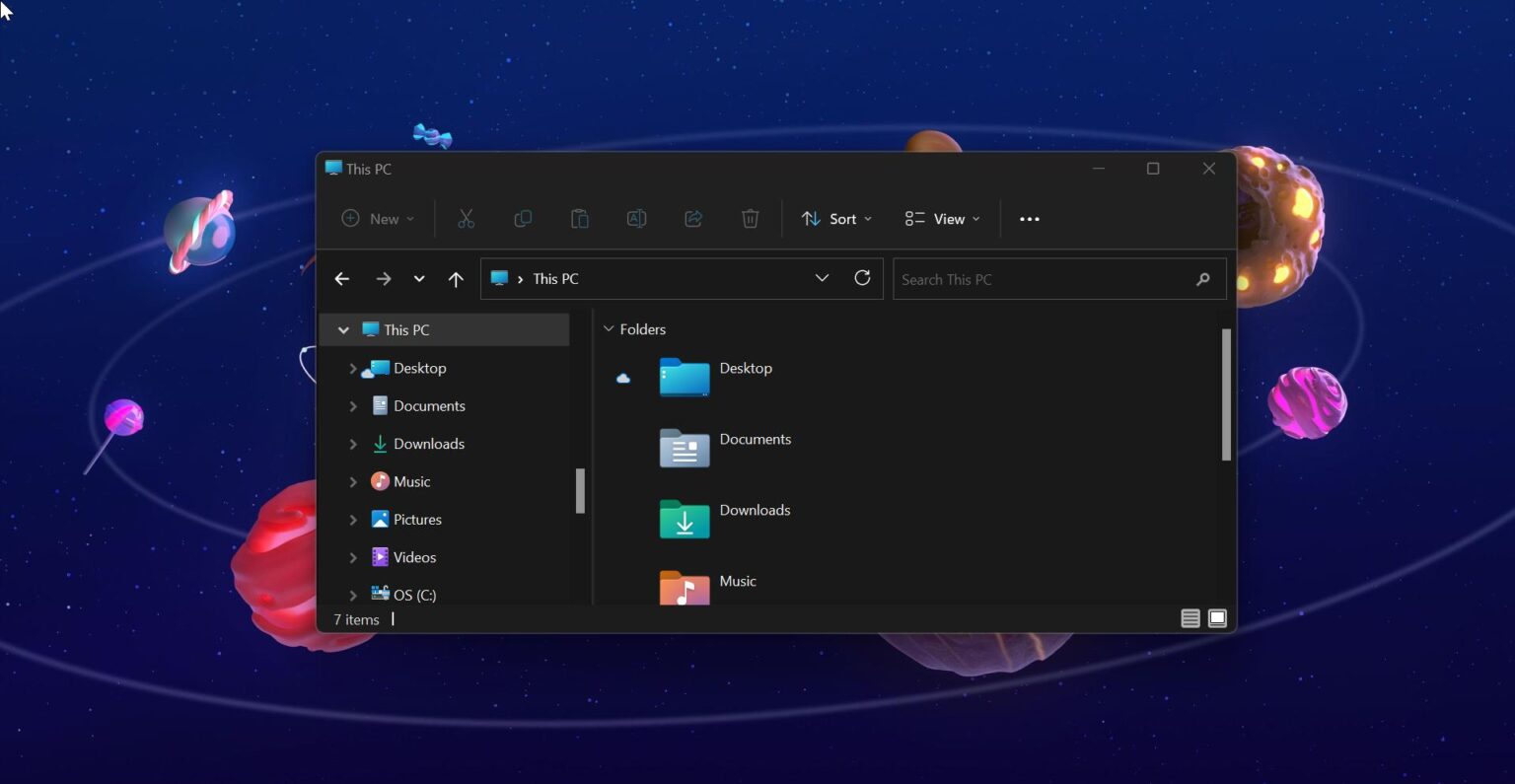1515x784 pixels.
Task: Click the Copy icon
Action: tap(523, 218)
